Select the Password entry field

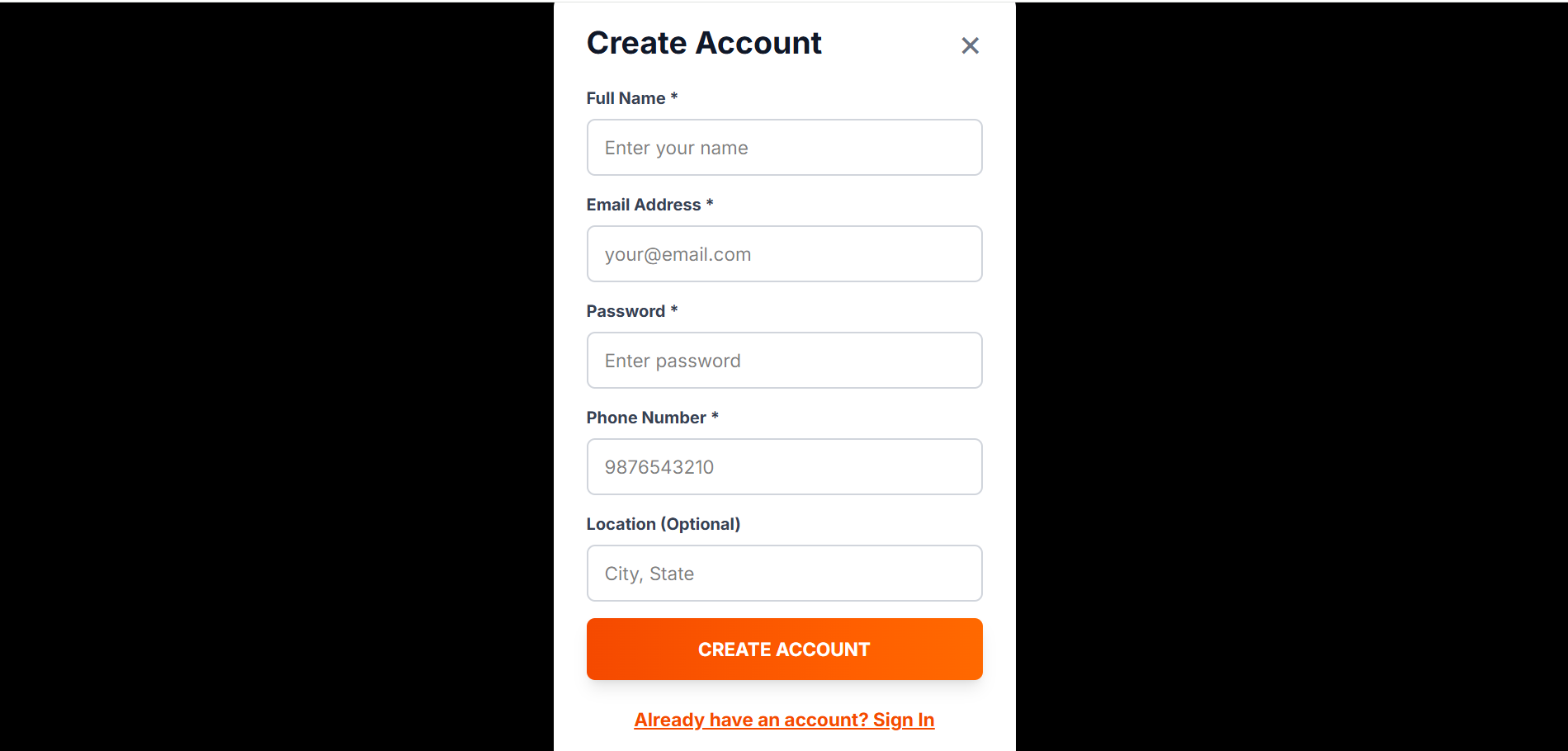(784, 361)
